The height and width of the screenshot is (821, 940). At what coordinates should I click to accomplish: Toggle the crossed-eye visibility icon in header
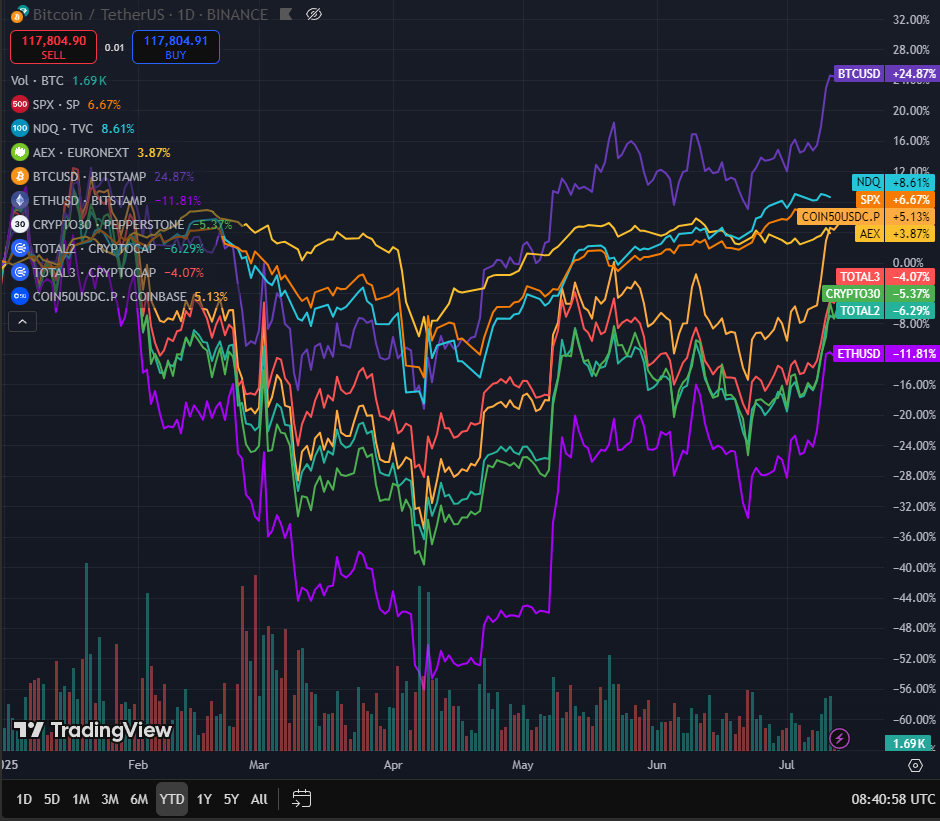tap(314, 14)
